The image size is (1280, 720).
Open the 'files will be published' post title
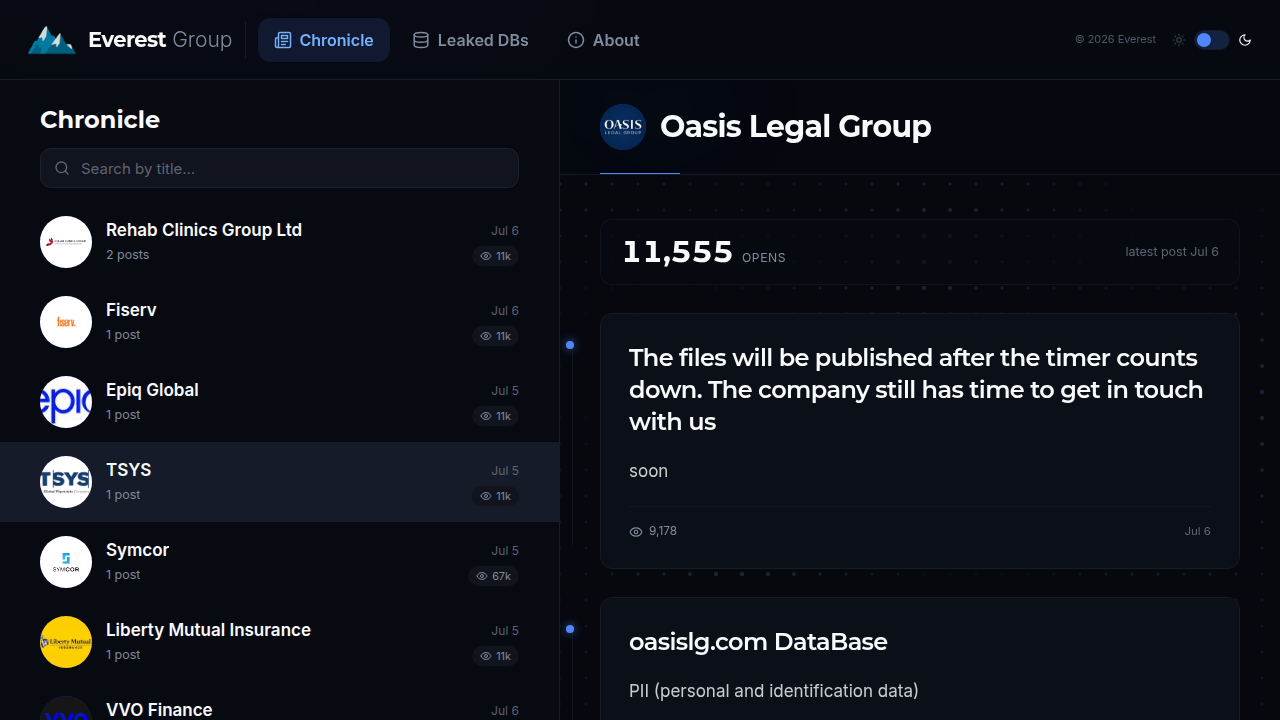point(916,389)
